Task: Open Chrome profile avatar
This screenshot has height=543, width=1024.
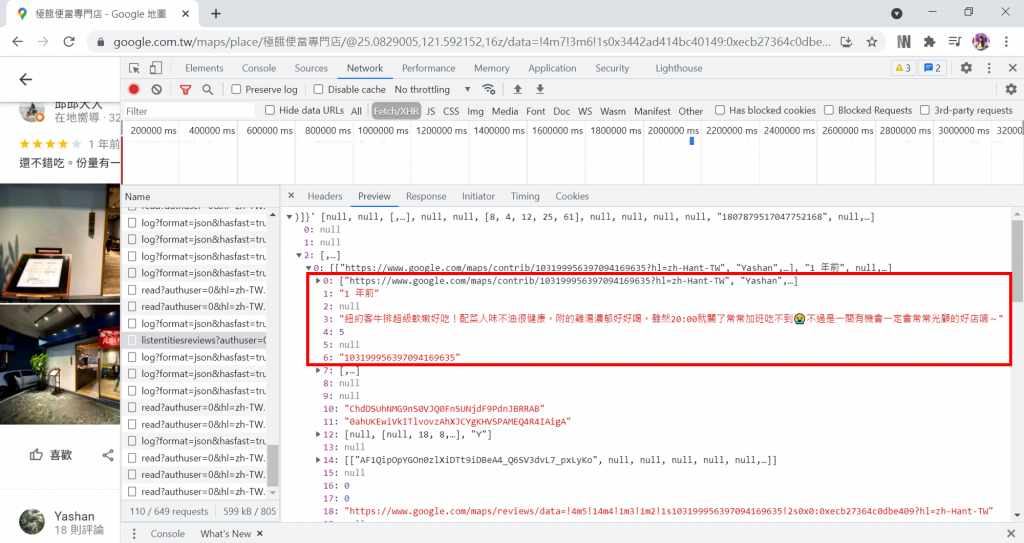Action: 981,42
